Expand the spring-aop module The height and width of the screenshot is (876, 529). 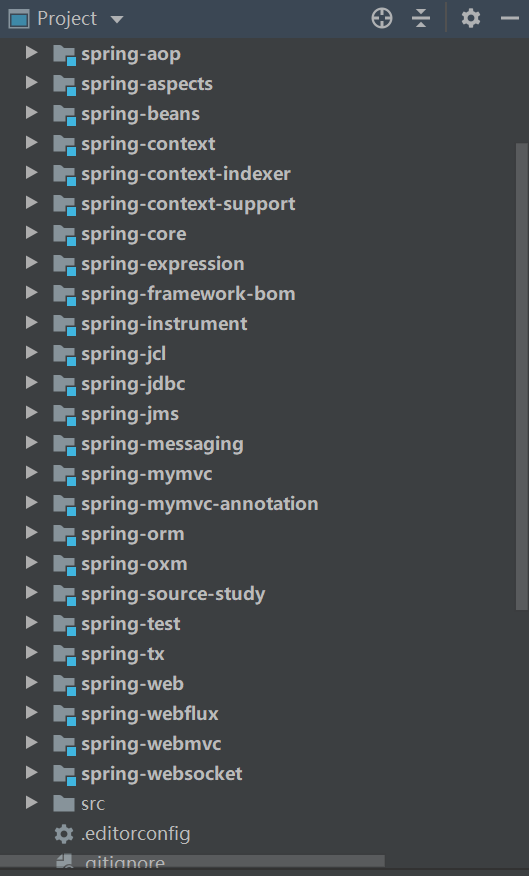click(32, 53)
